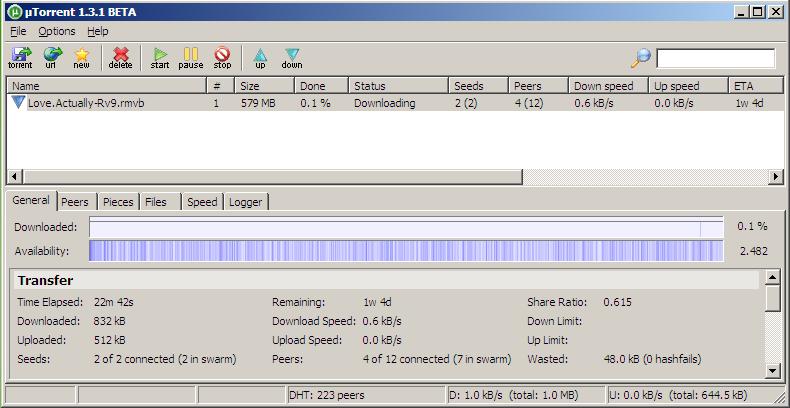Sort by the Status column header
790x408 pixels.
click(x=399, y=86)
